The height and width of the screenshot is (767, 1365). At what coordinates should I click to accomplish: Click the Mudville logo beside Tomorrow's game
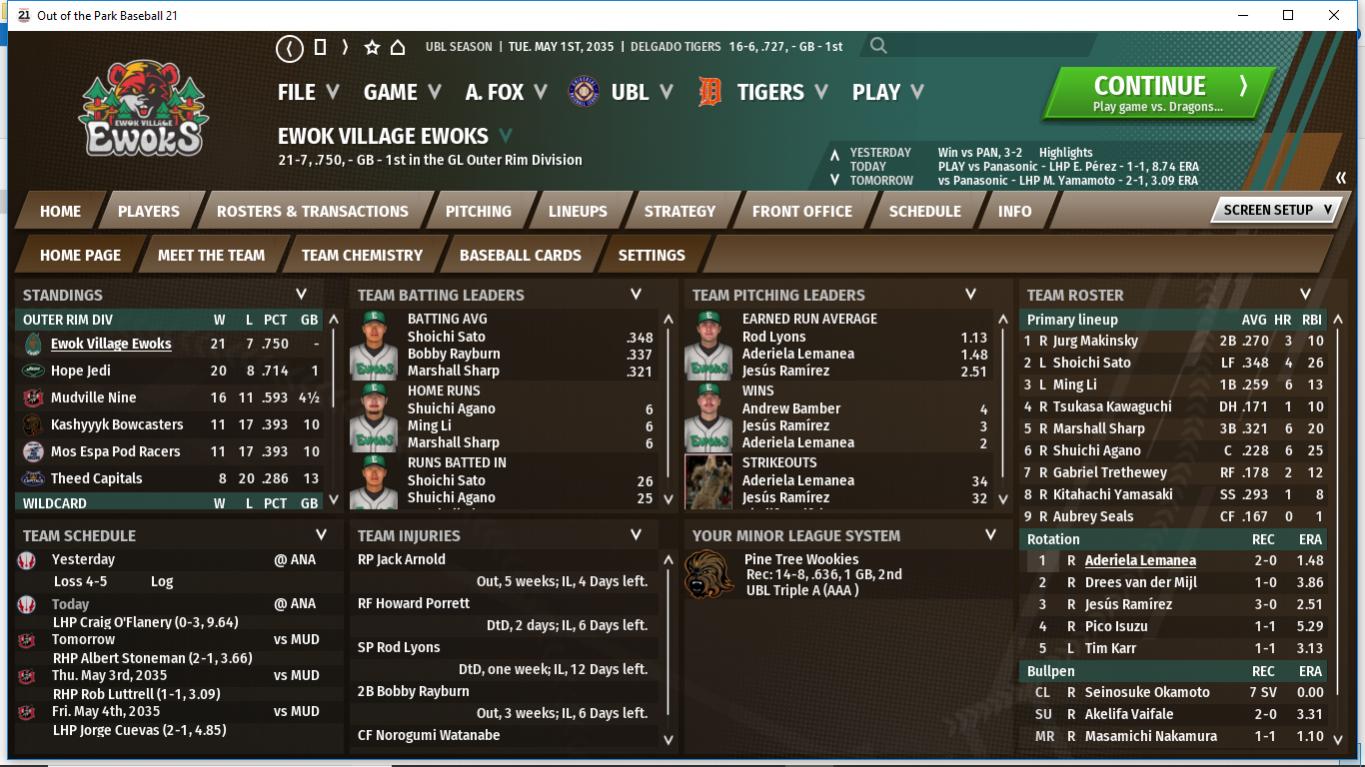click(27, 640)
